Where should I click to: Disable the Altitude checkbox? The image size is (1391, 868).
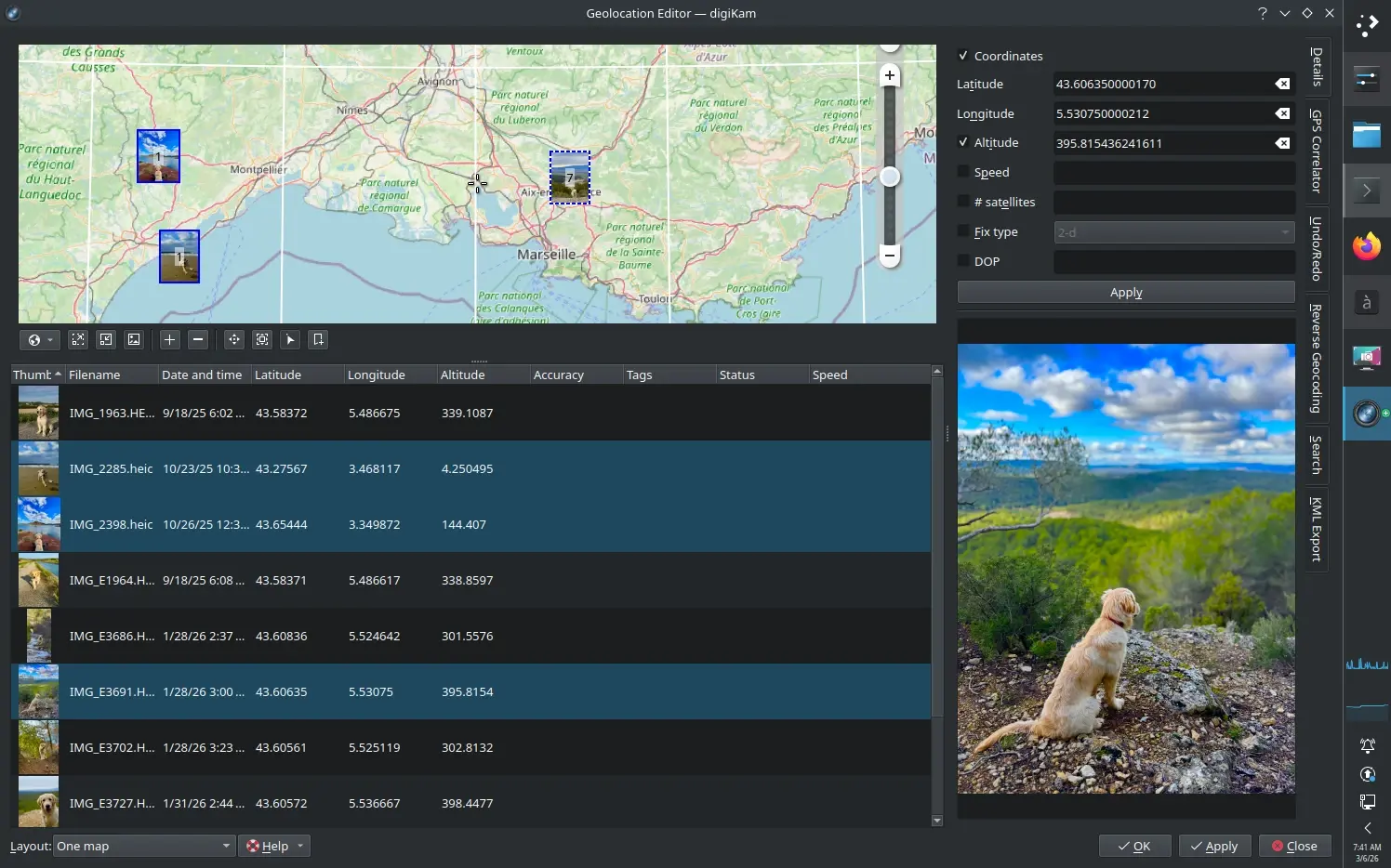(964, 142)
